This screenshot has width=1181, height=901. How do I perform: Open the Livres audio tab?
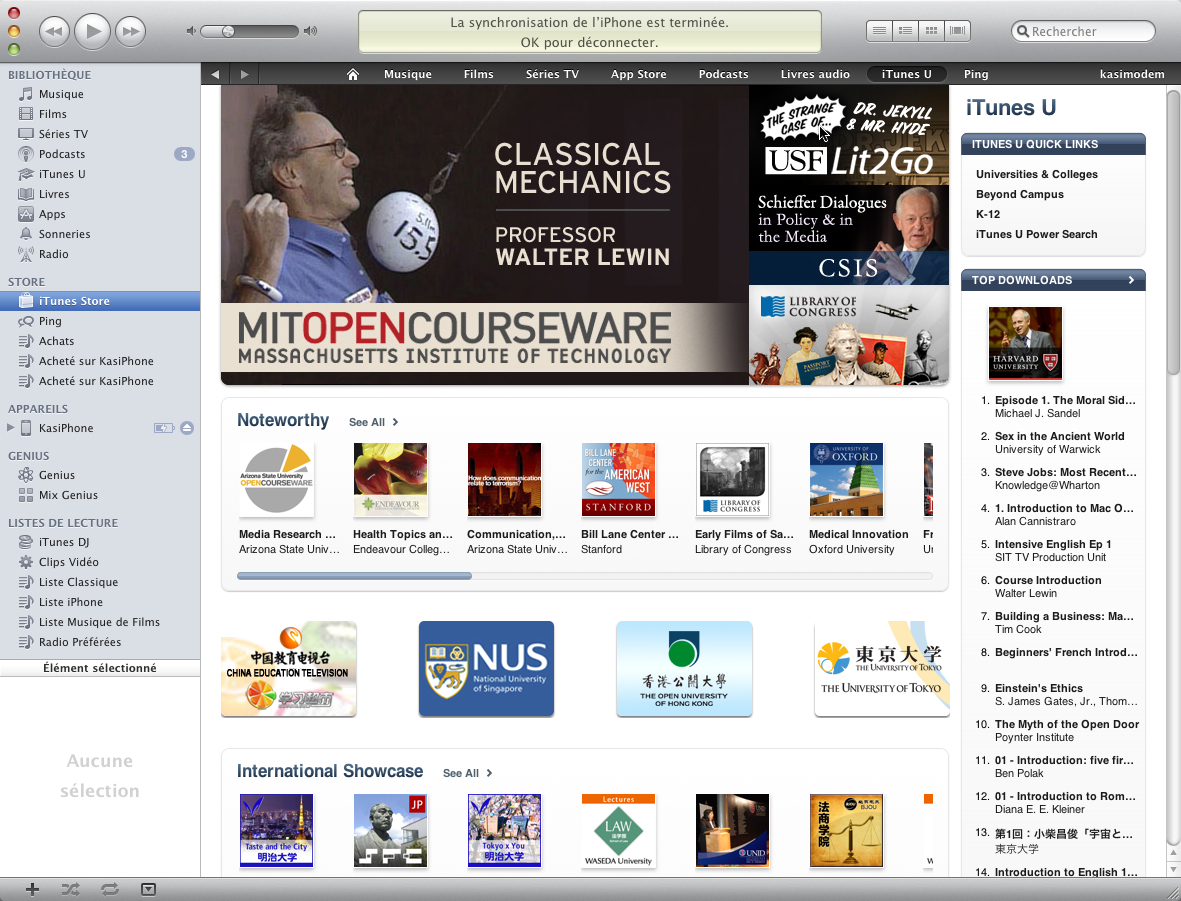click(815, 74)
